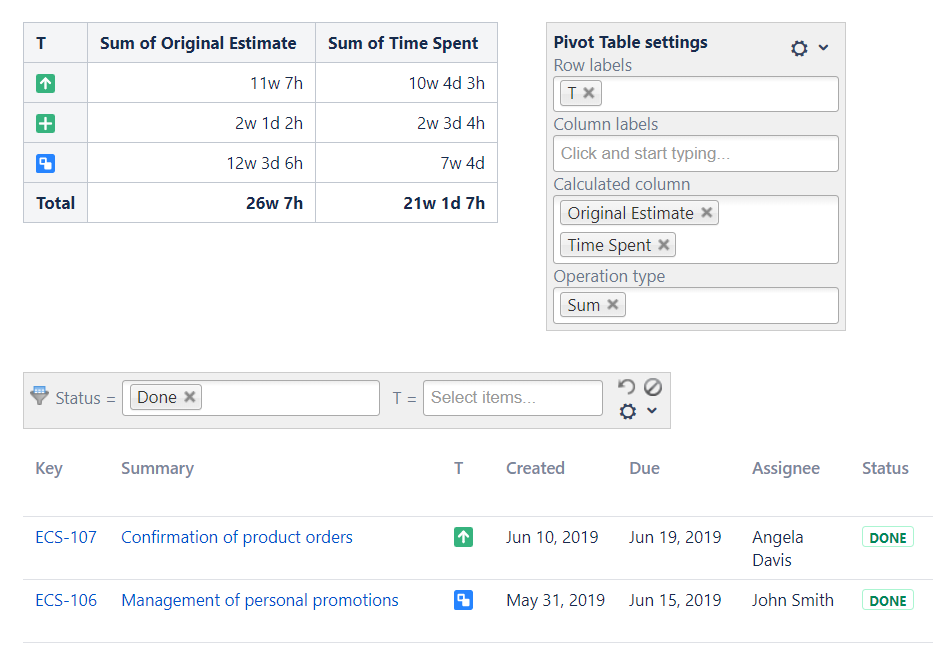Remove the Done status filter tag
Viewport: 933px width, 651px height.
[190, 397]
